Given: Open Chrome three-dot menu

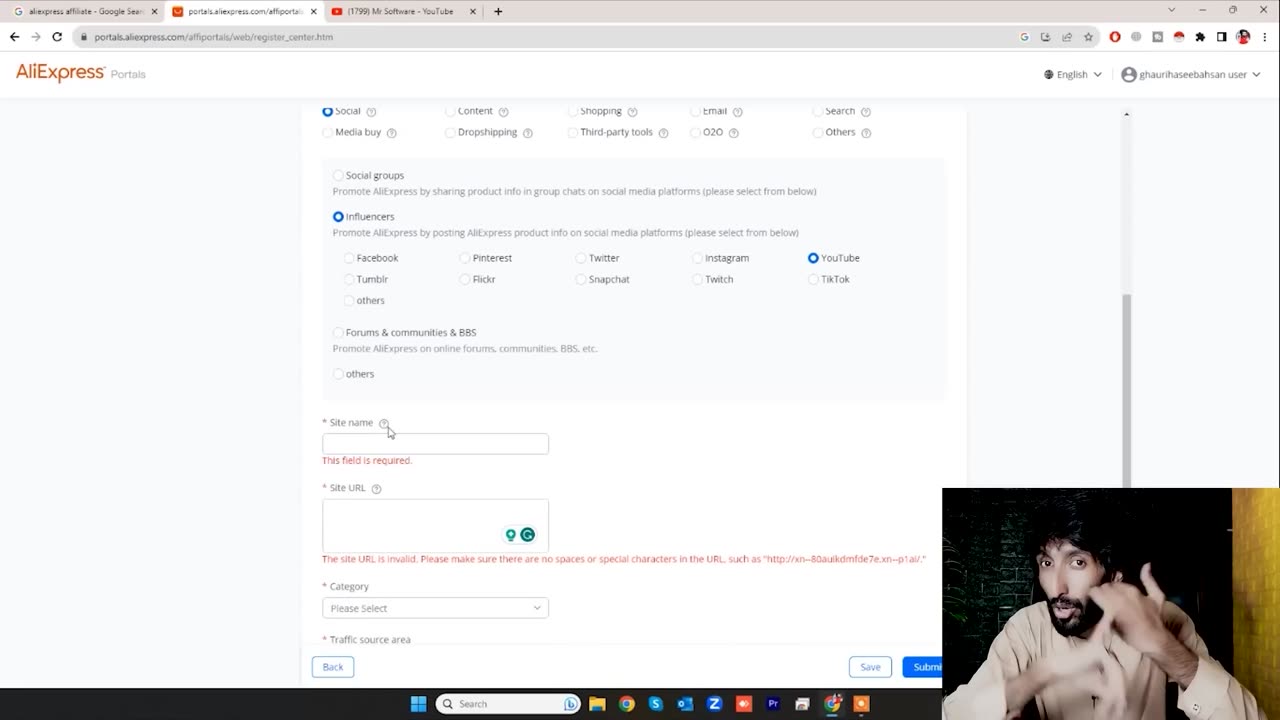Looking at the screenshot, I should pos(1264,37).
